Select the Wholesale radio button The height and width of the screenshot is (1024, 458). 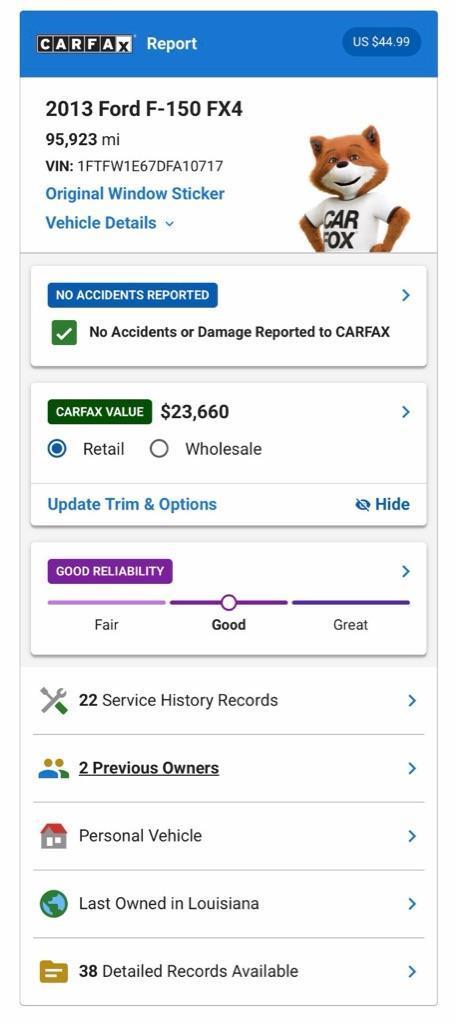point(159,449)
